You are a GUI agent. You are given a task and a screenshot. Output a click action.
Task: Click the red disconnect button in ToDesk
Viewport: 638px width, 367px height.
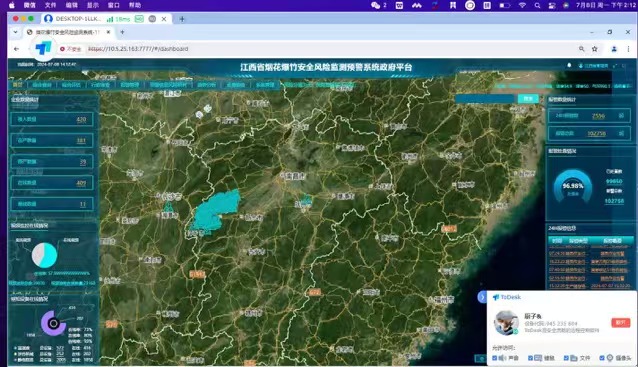pos(621,322)
